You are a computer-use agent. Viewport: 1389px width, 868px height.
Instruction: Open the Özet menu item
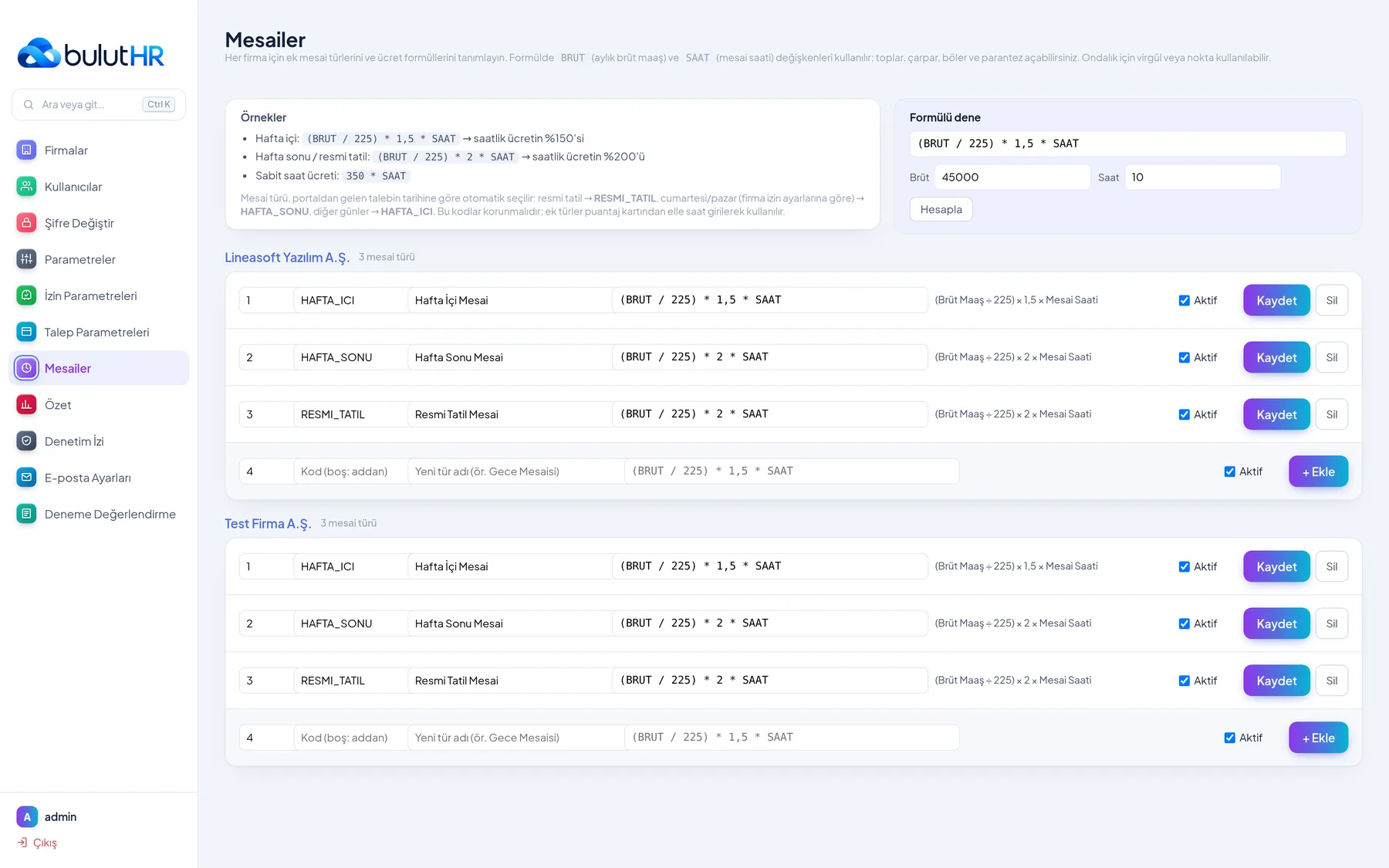(99, 404)
